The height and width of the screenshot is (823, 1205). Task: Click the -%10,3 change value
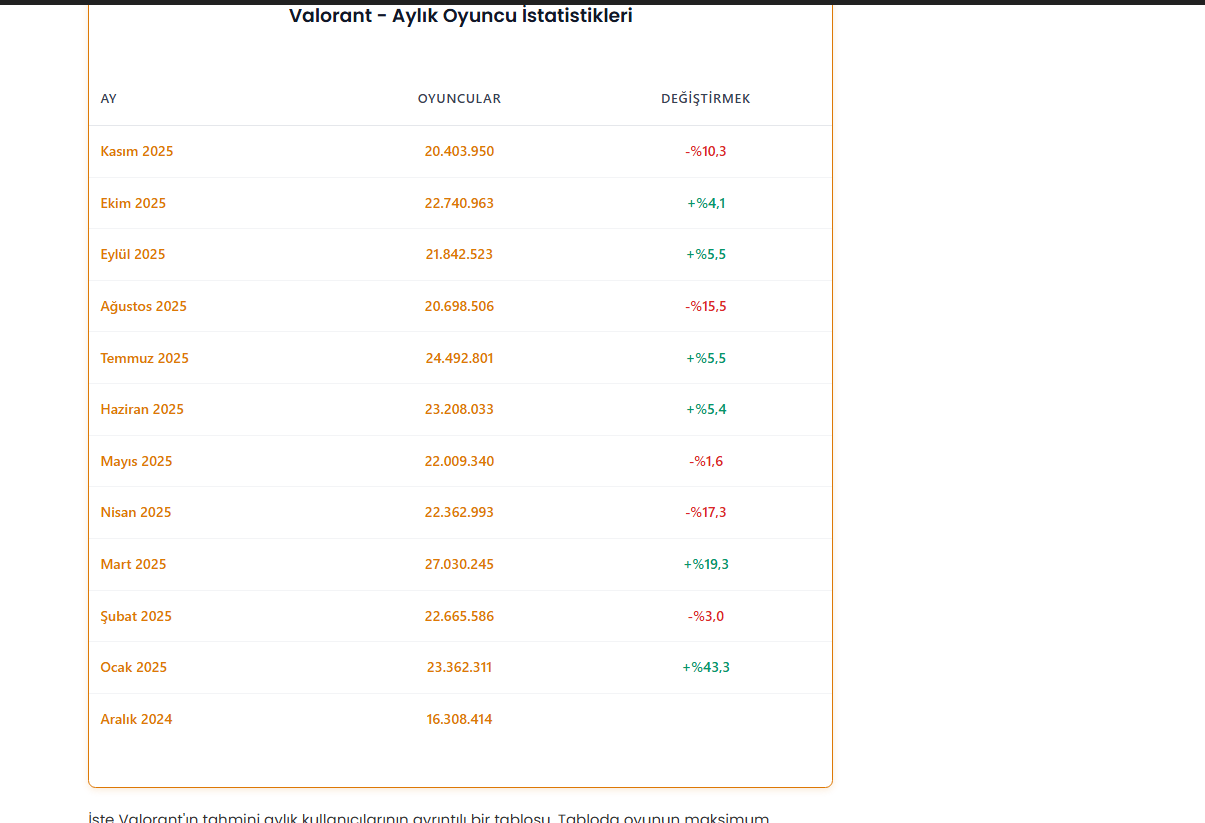pyautogui.click(x=706, y=151)
